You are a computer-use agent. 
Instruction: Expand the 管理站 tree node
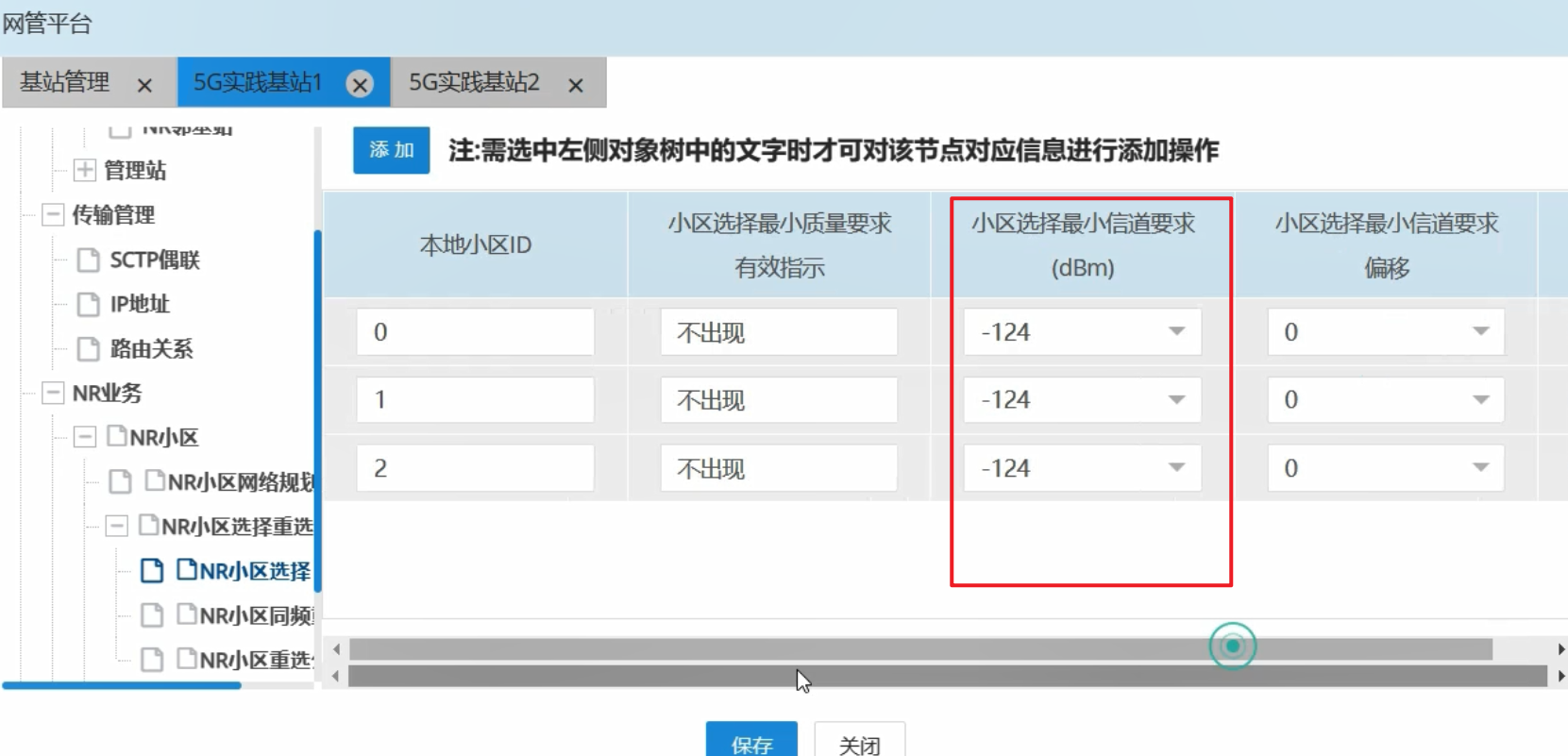[85, 170]
